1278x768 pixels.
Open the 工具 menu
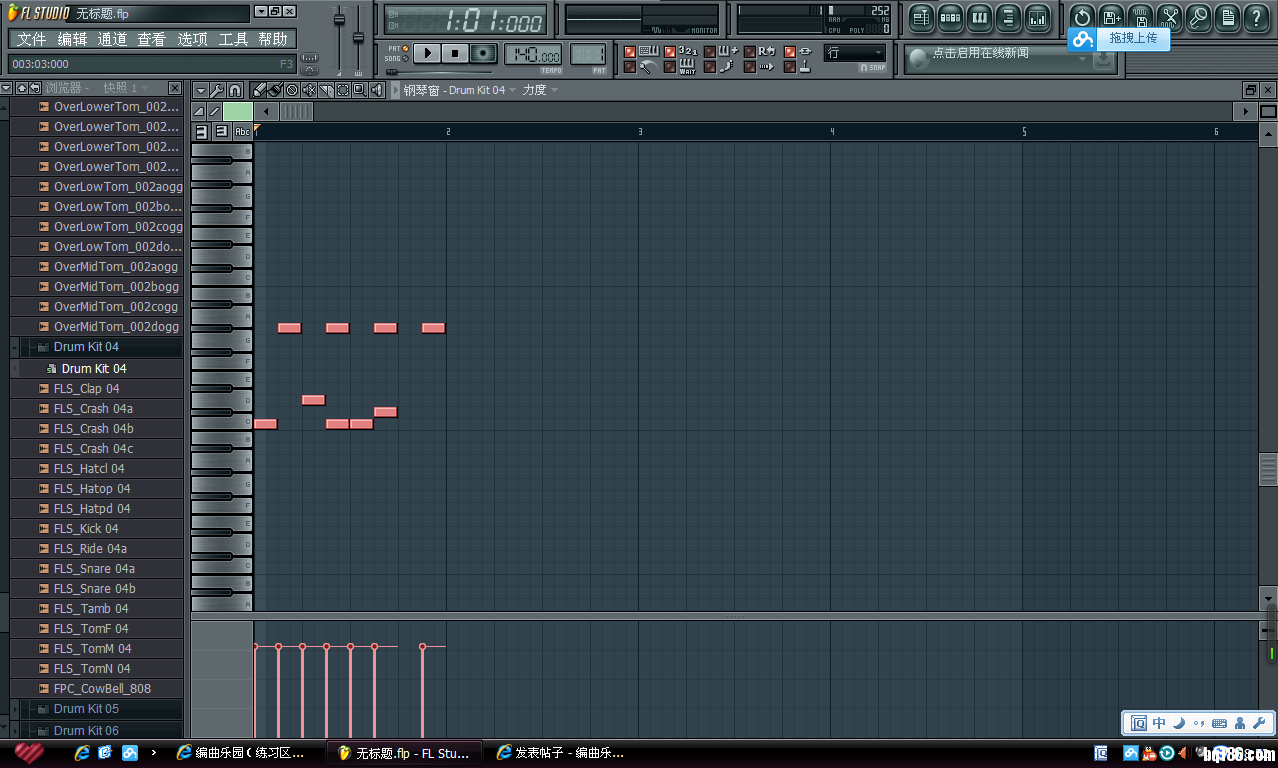pos(232,39)
